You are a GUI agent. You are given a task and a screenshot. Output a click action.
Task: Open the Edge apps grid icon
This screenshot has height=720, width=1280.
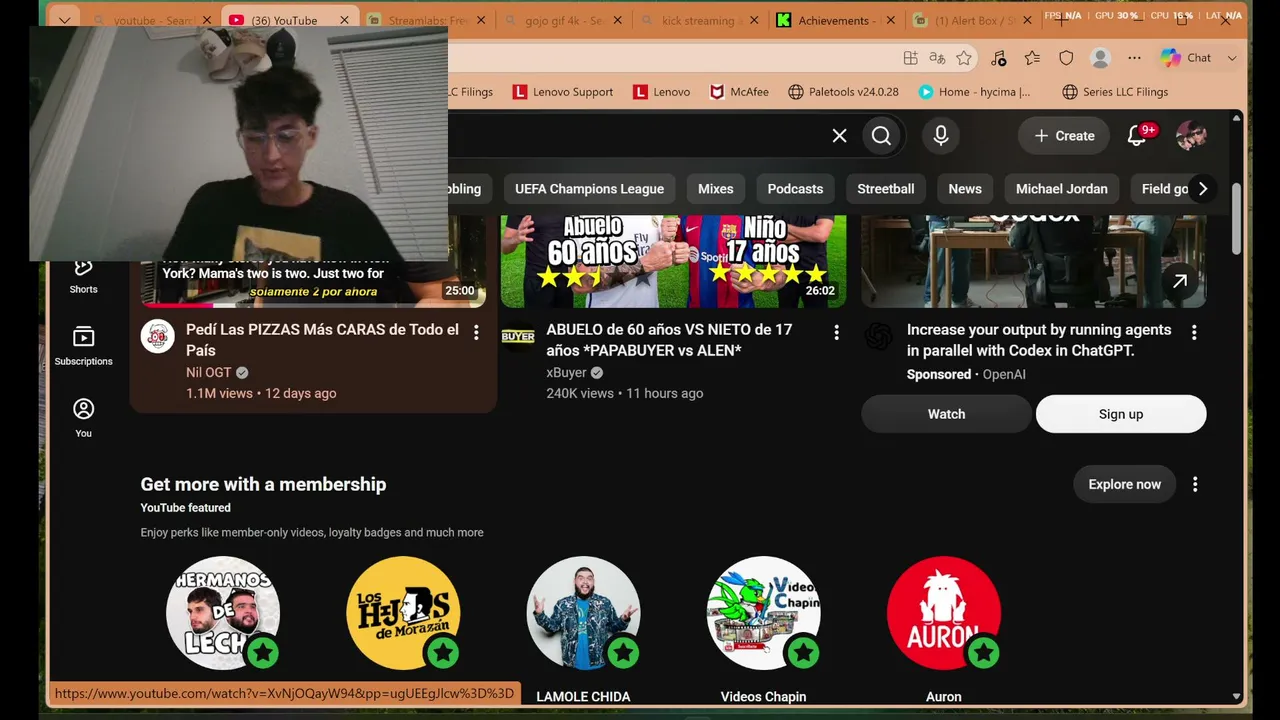(x=910, y=58)
